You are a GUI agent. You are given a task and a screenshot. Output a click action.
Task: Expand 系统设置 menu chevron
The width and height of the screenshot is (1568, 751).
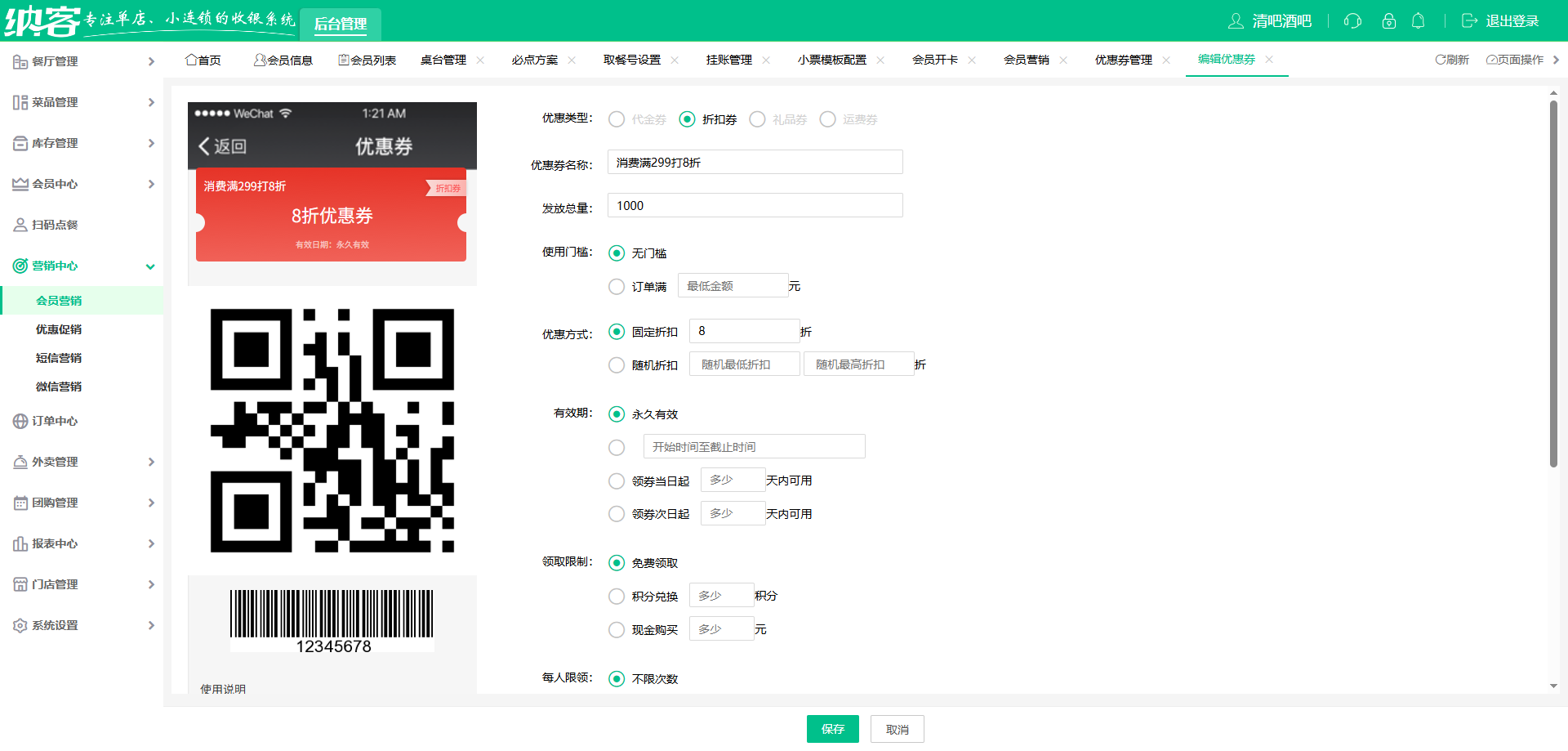151,625
